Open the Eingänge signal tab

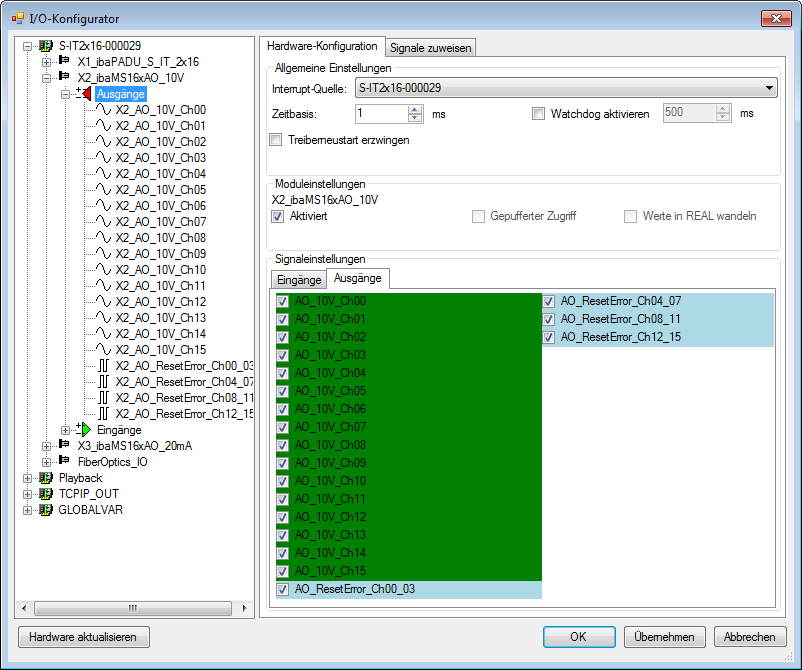[x=299, y=280]
